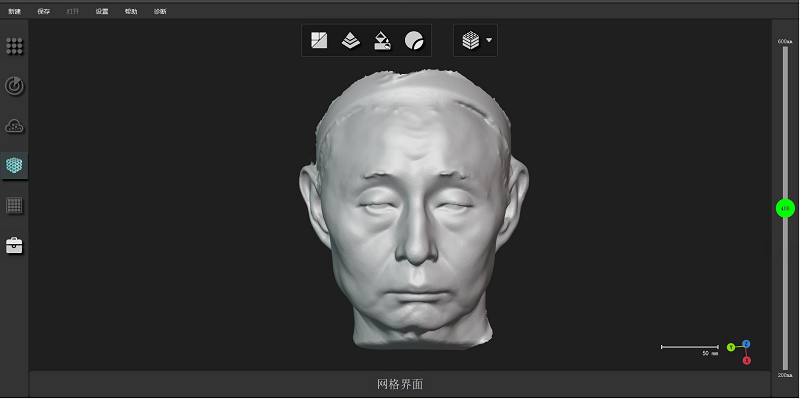Open the 诊断 (Diagnostics) menu
The image size is (800, 399).
click(x=160, y=11)
